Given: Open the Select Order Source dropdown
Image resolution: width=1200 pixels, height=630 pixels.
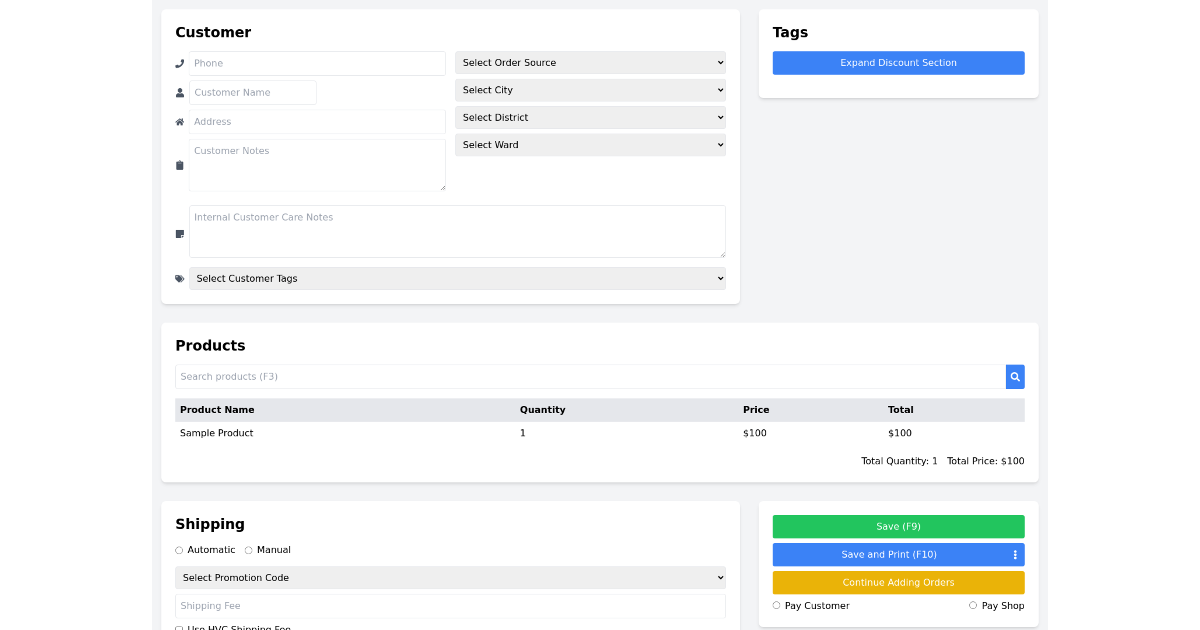Looking at the screenshot, I should (590, 62).
